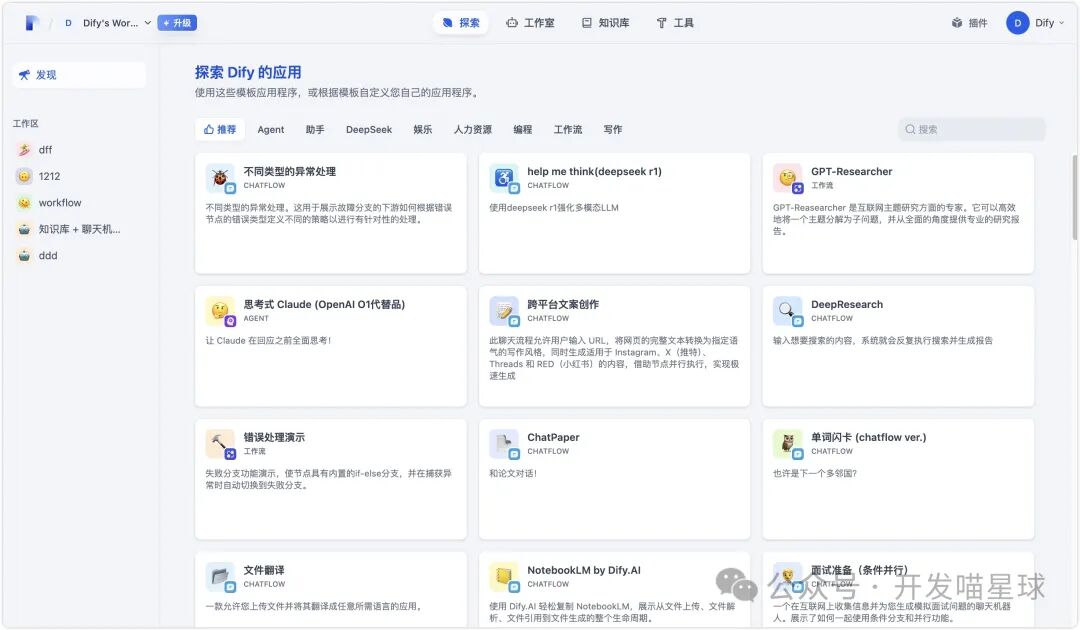Select the 推荐 category filter
Viewport: 1080px width, 630px height.
click(x=220, y=129)
